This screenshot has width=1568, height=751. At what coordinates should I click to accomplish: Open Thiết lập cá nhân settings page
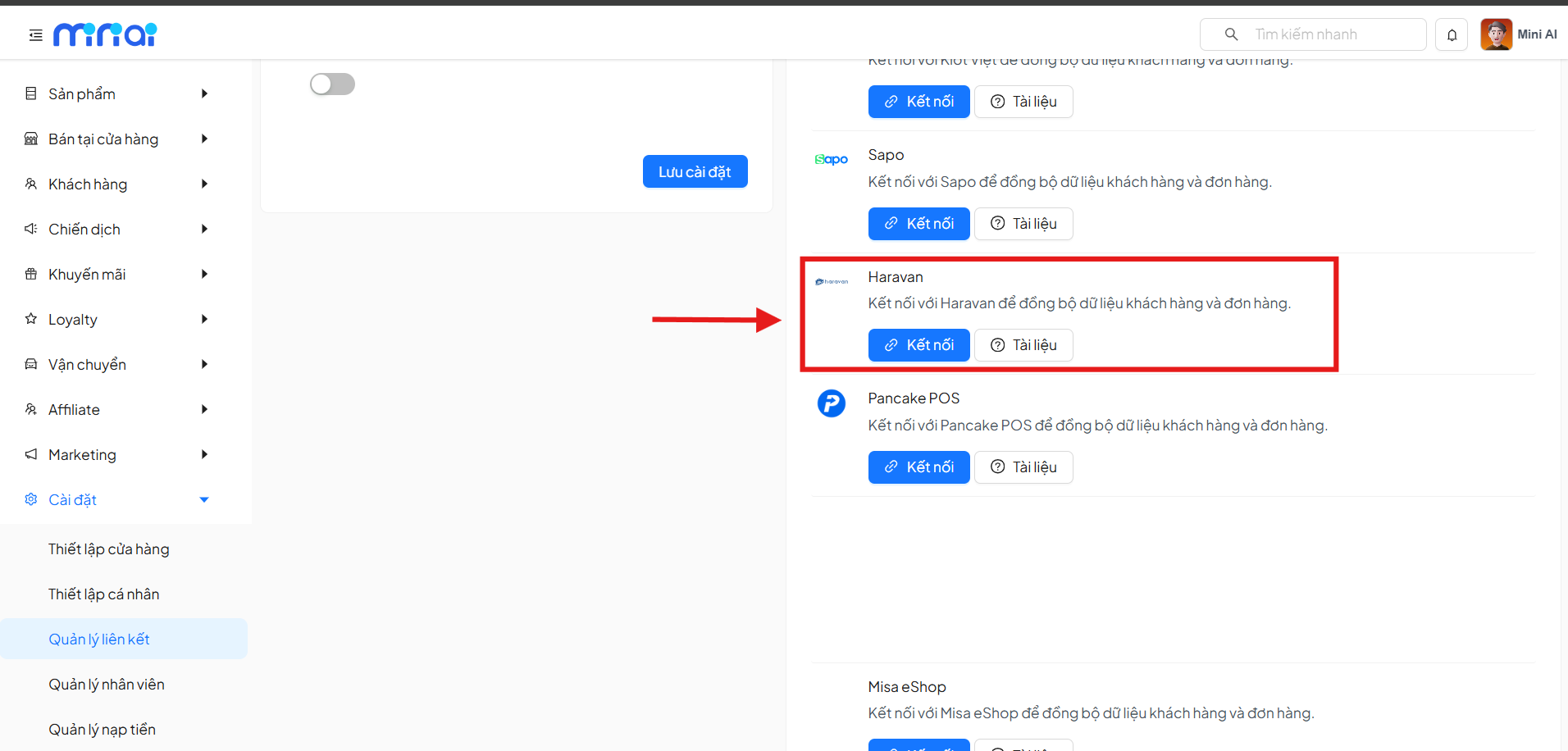pyautogui.click(x=104, y=594)
